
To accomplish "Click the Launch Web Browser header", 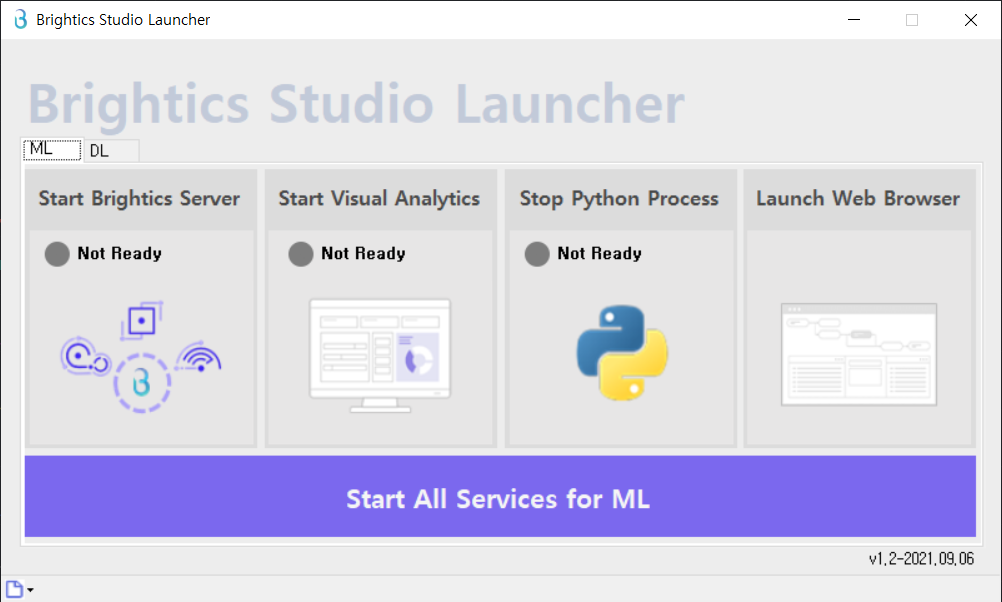I will 858,199.
